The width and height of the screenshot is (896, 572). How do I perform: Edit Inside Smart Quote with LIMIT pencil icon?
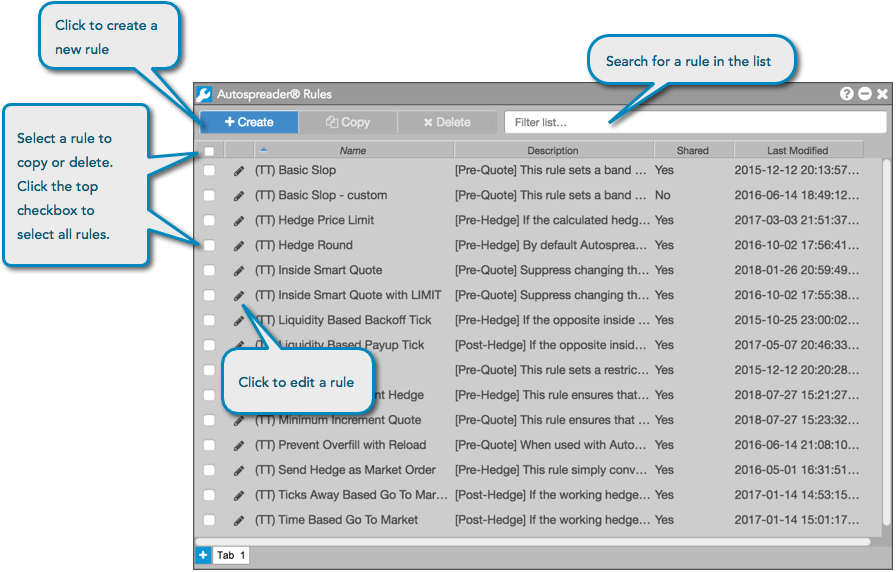point(239,295)
